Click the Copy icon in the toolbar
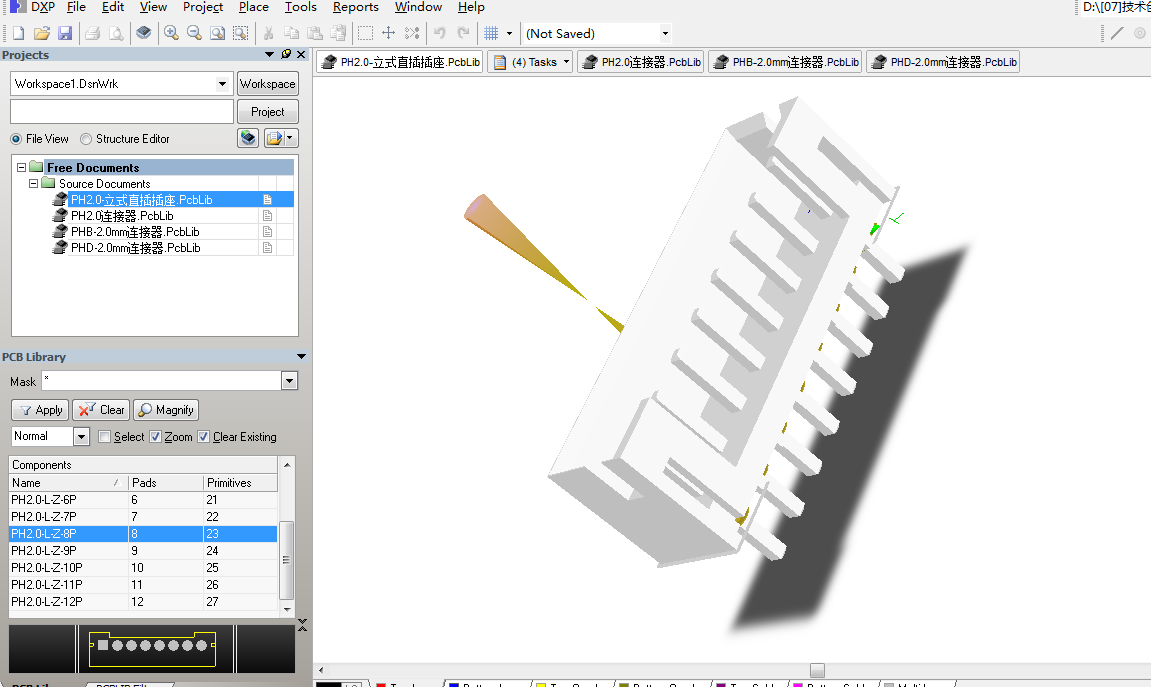This screenshot has height=687, width=1151. coord(291,33)
